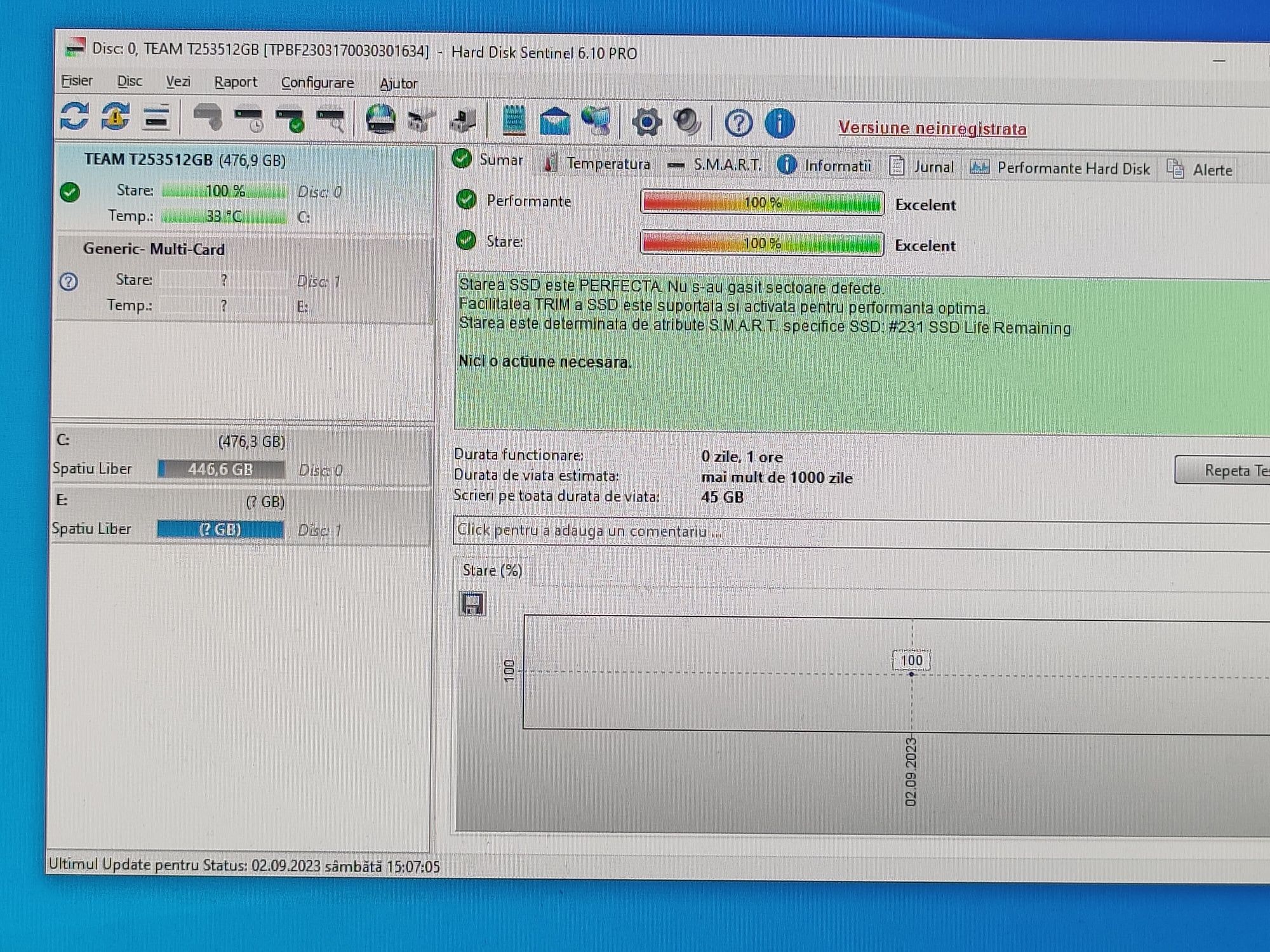Click the grey hard disk toolbar icon
Image resolution: width=1270 pixels, height=952 pixels.
(x=207, y=118)
